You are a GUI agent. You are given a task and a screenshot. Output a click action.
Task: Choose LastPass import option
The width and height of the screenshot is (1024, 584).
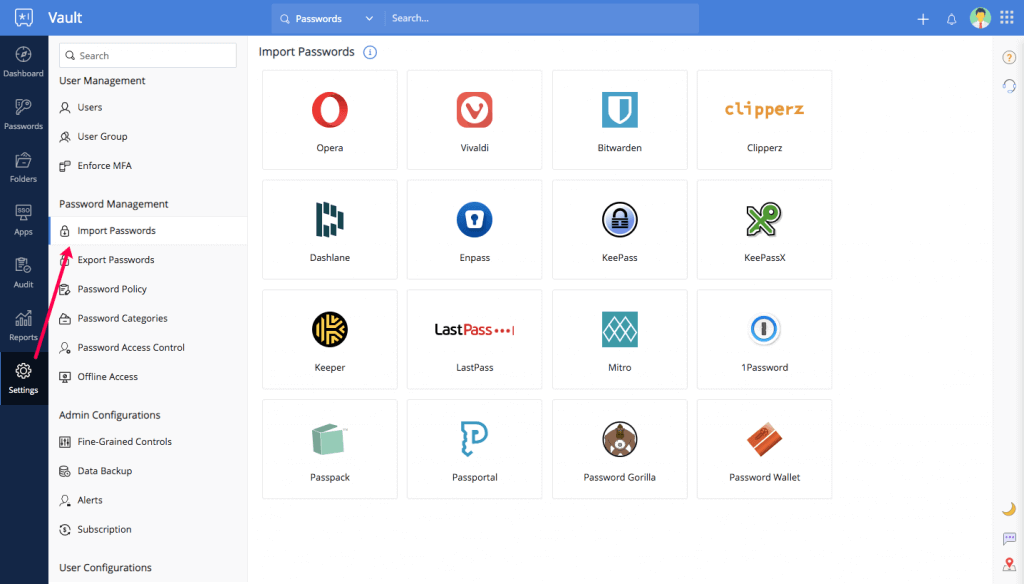point(475,339)
